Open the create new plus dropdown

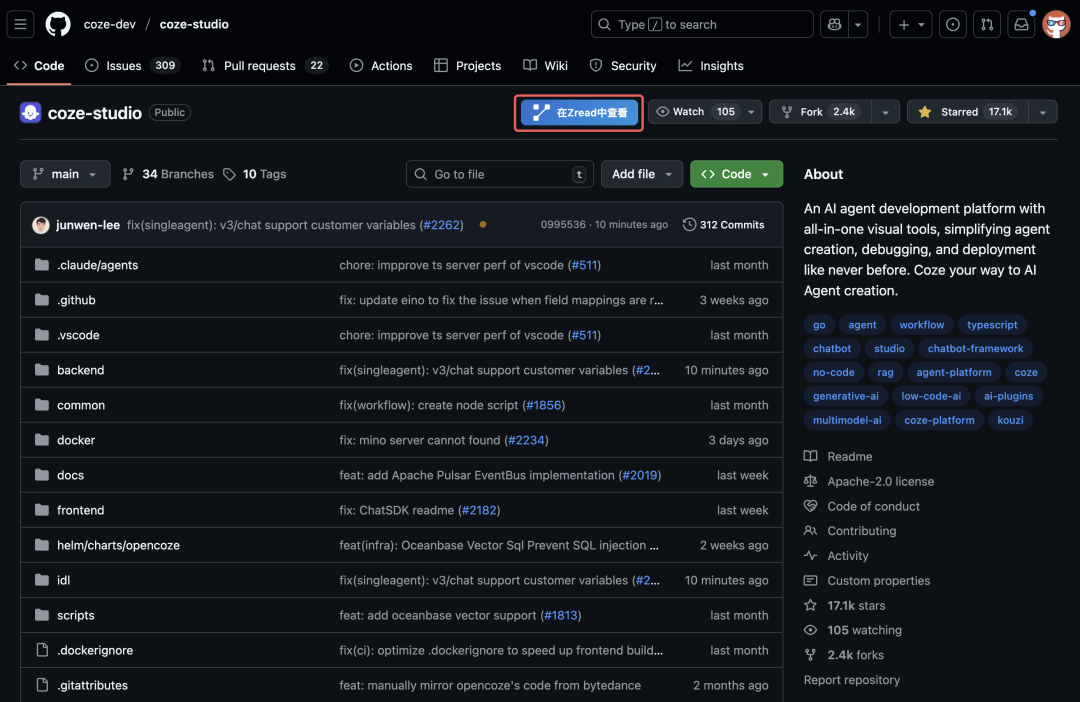911,24
